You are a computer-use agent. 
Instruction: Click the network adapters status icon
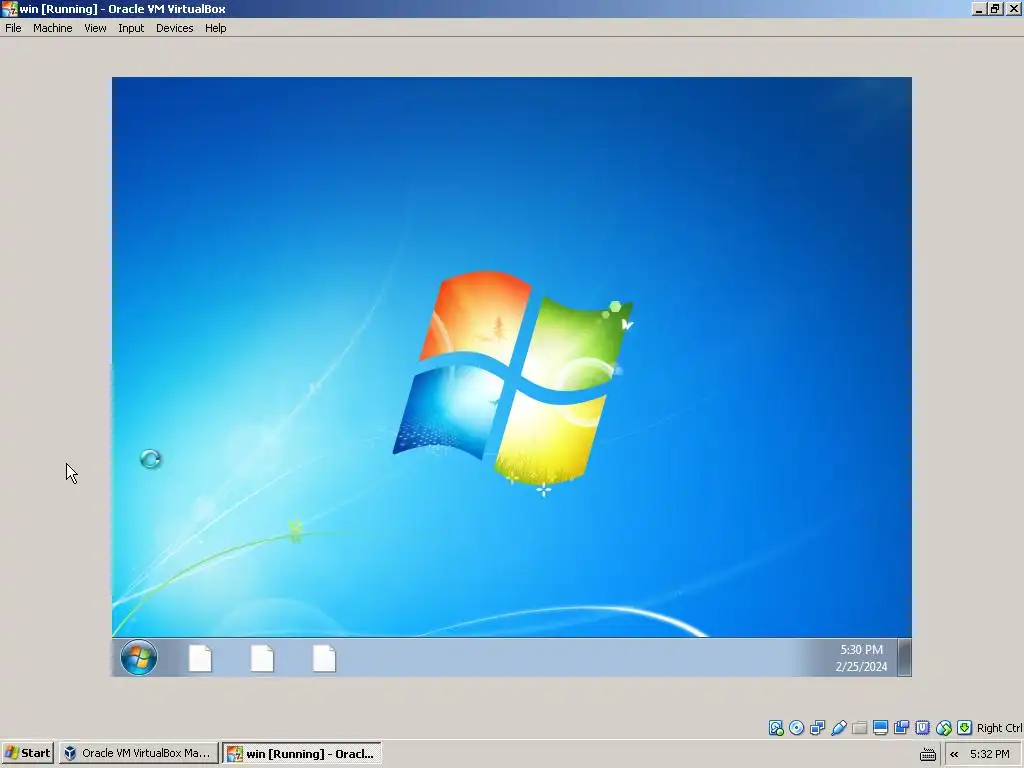818,728
